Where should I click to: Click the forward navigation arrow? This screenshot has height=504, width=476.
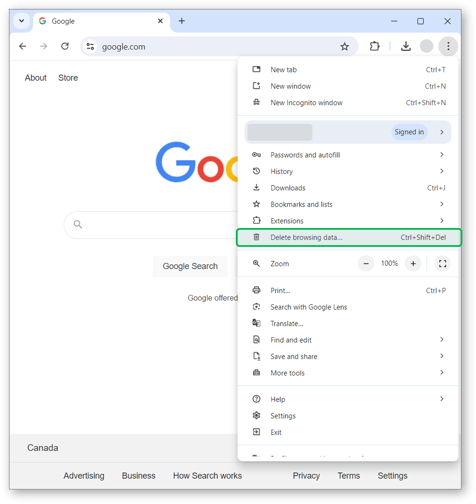coord(43,46)
